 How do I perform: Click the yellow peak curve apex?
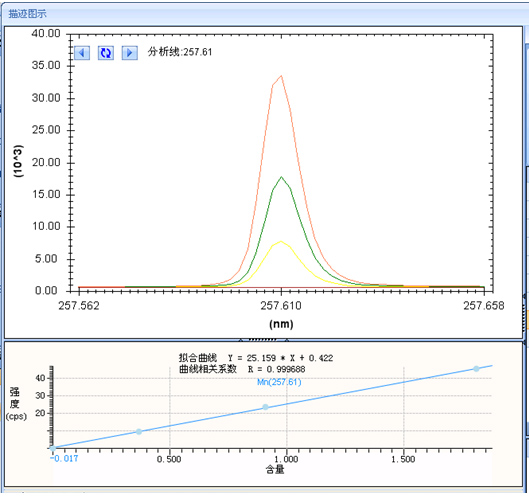click(x=281, y=241)
